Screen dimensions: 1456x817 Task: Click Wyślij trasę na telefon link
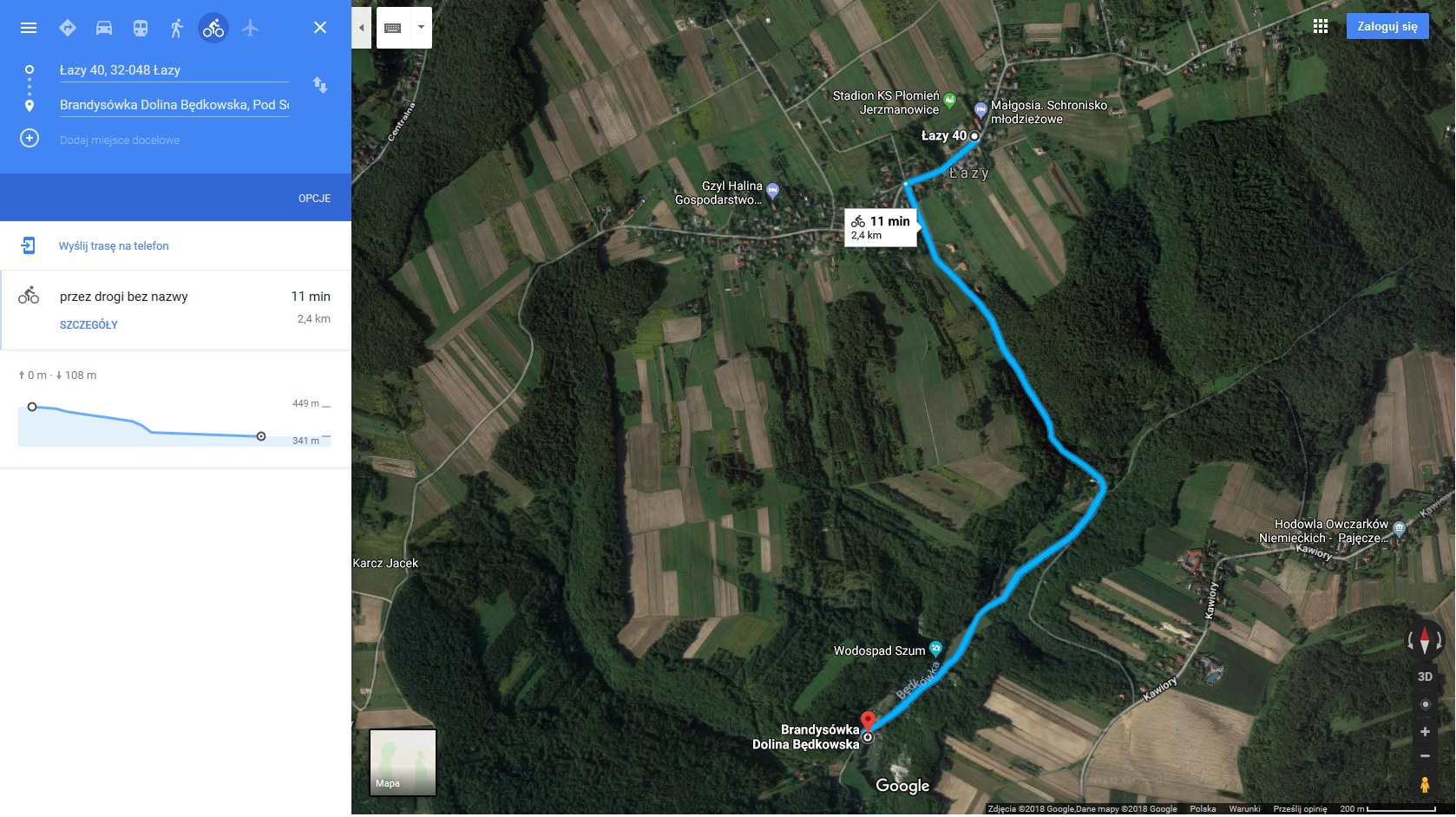[114, 246]
